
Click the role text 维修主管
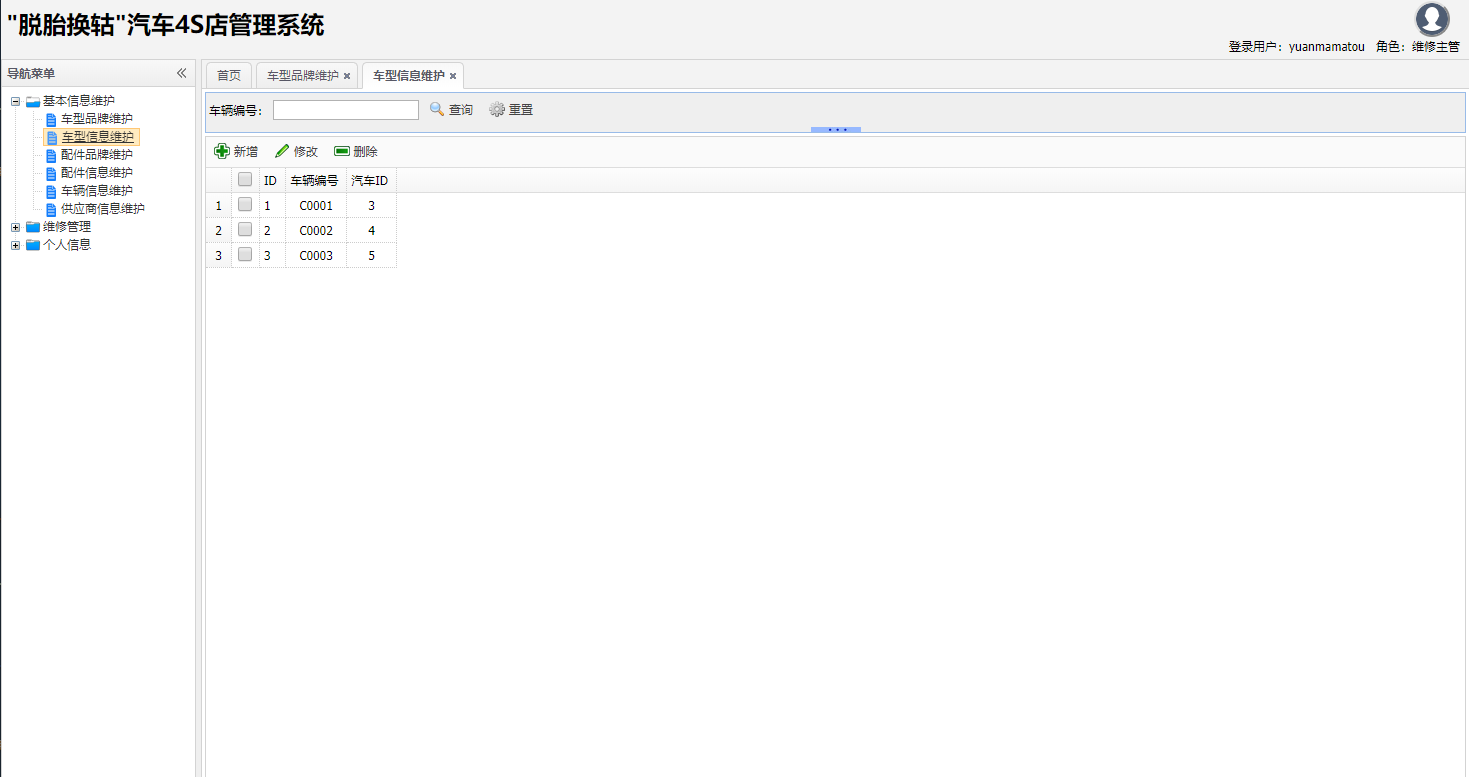[1436, 47]
